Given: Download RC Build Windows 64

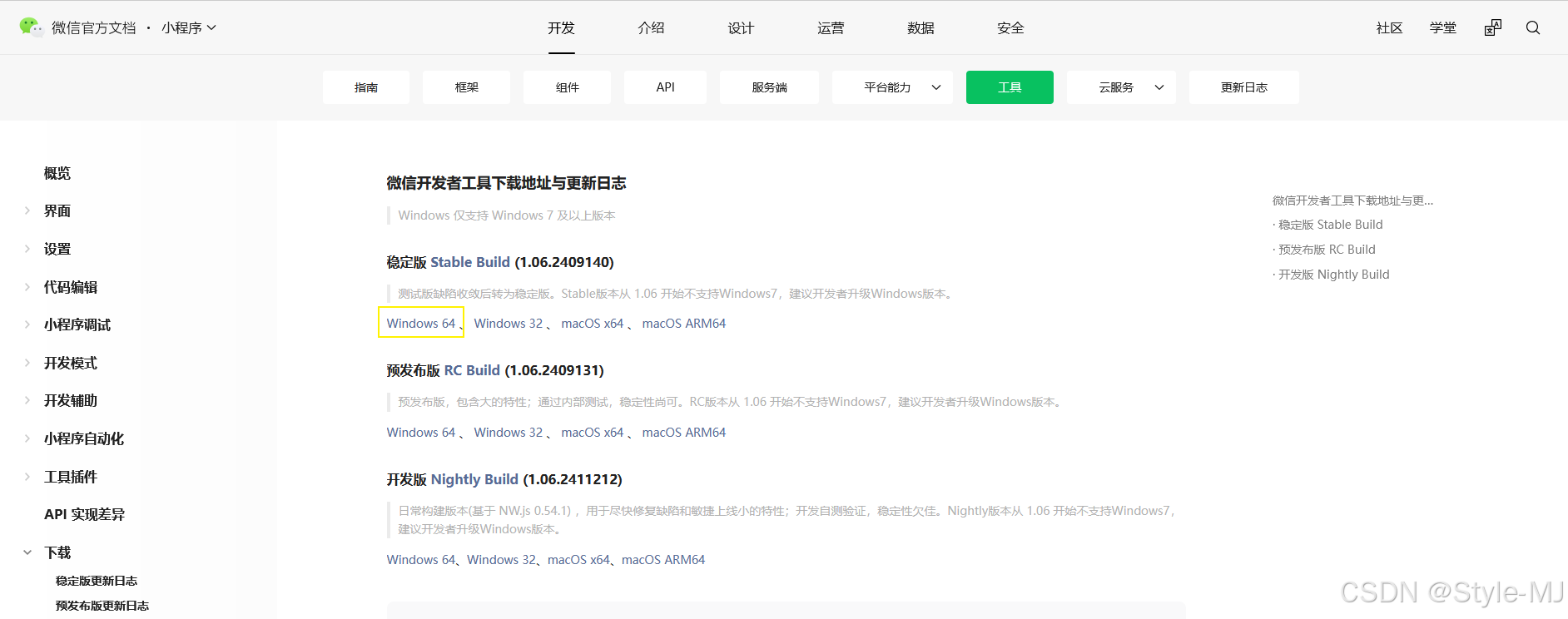Looking at the screenshot, I should 421,432.
